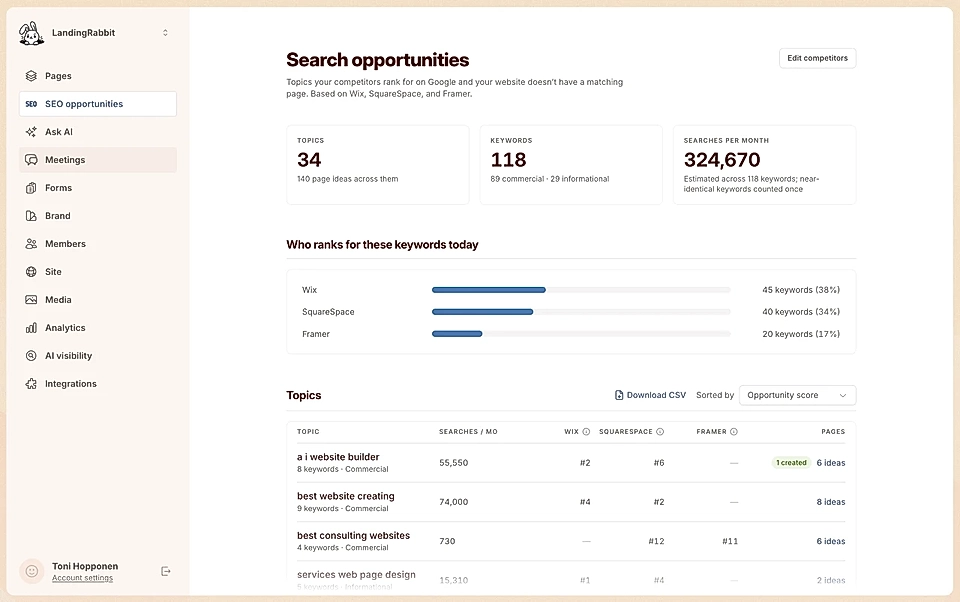Go to Site settings item

[98, 272]
